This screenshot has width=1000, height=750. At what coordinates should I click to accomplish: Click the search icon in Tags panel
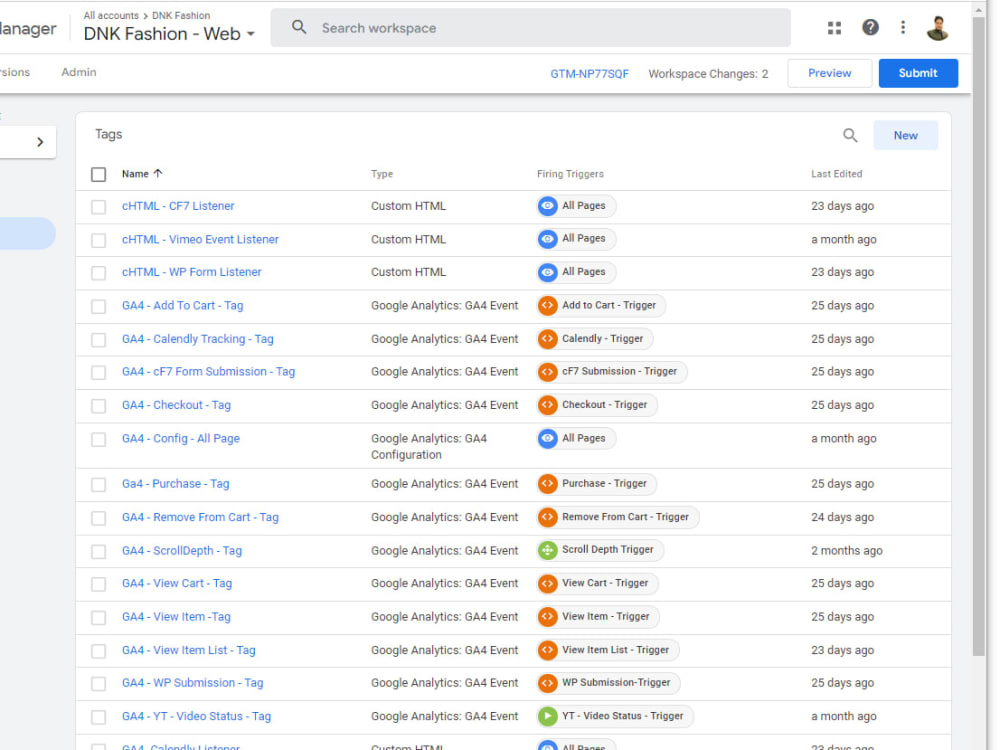tap(850, 135)
